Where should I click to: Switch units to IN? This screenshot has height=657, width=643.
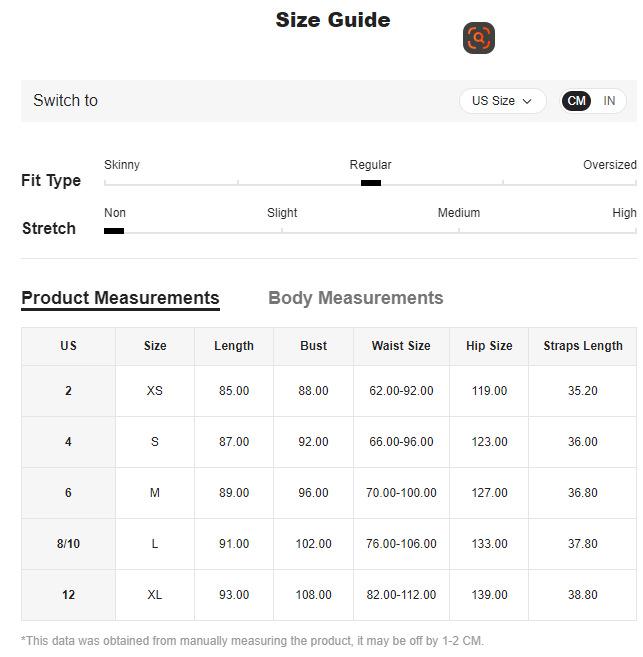[609, 101]
